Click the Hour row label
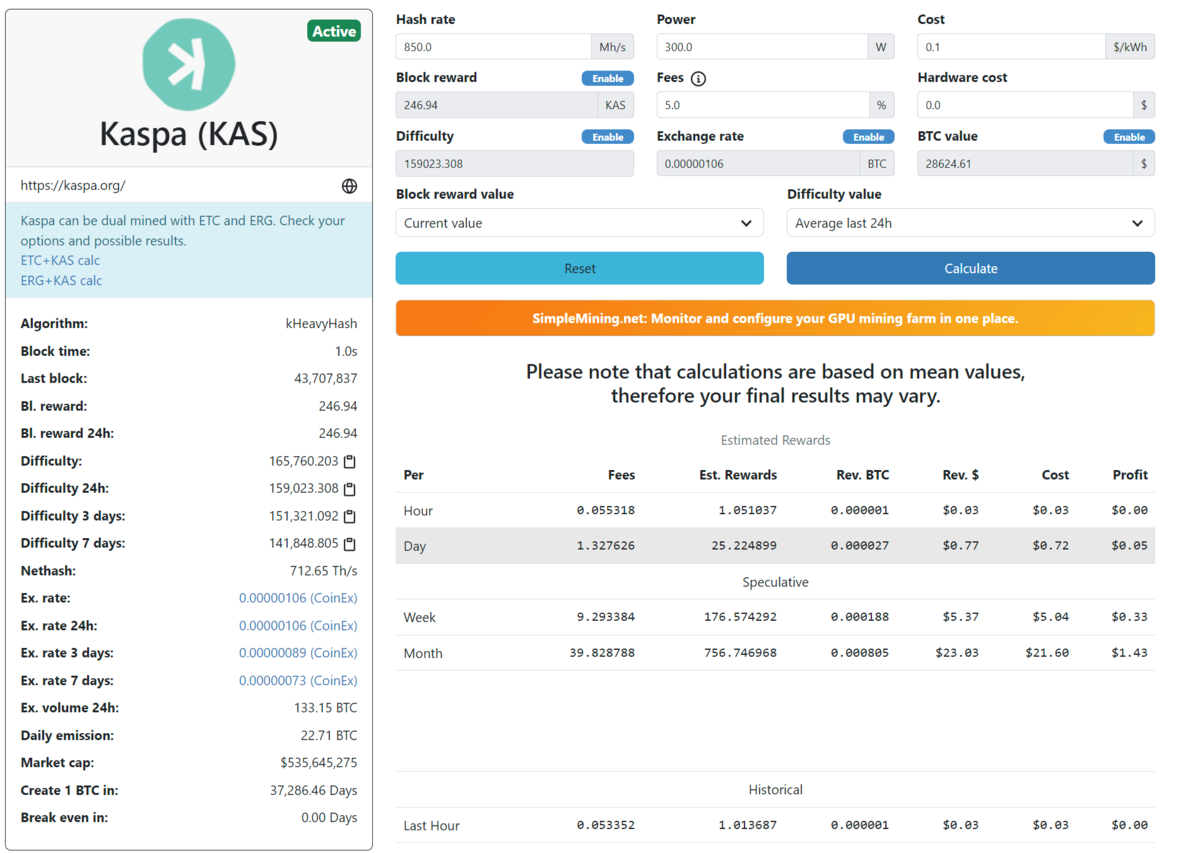 [418, 511]
